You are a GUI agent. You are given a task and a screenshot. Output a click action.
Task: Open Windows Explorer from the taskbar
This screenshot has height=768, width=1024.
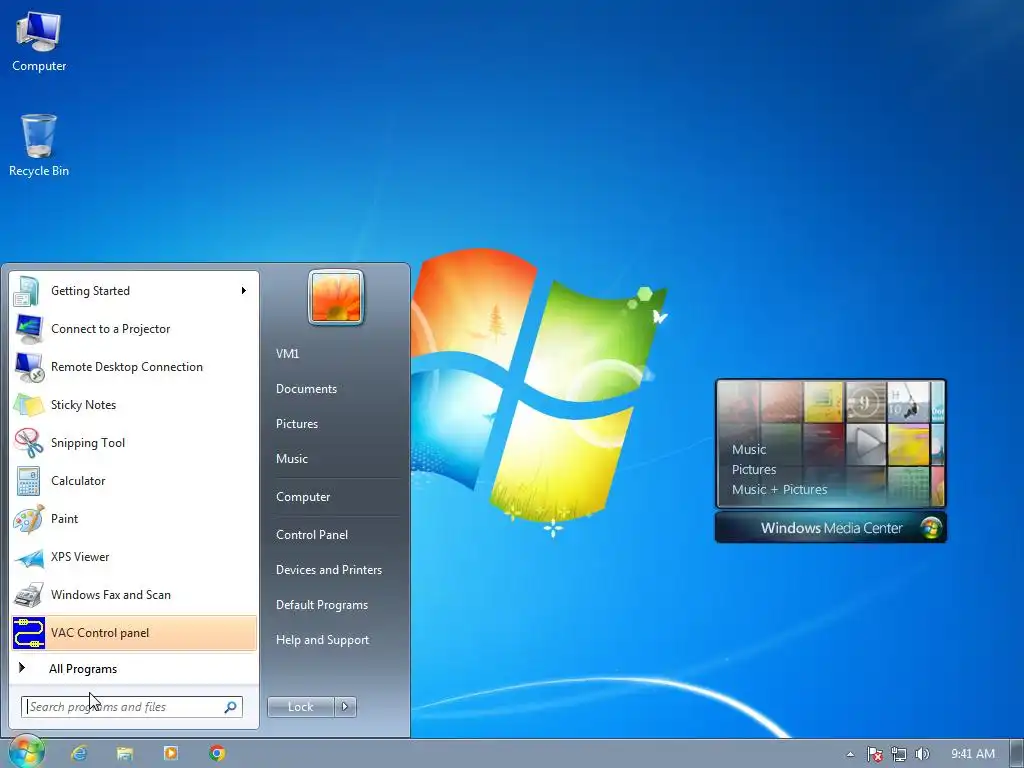(125, 754)
